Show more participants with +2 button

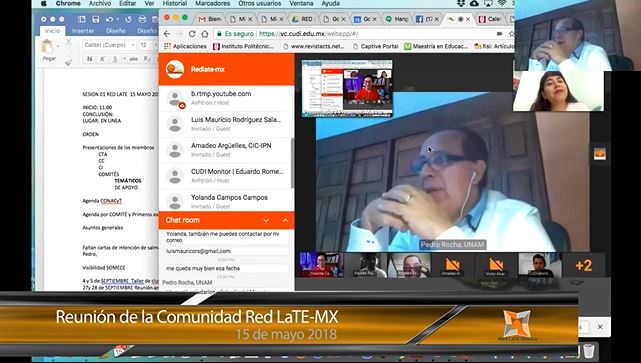(x=583, y=265)
